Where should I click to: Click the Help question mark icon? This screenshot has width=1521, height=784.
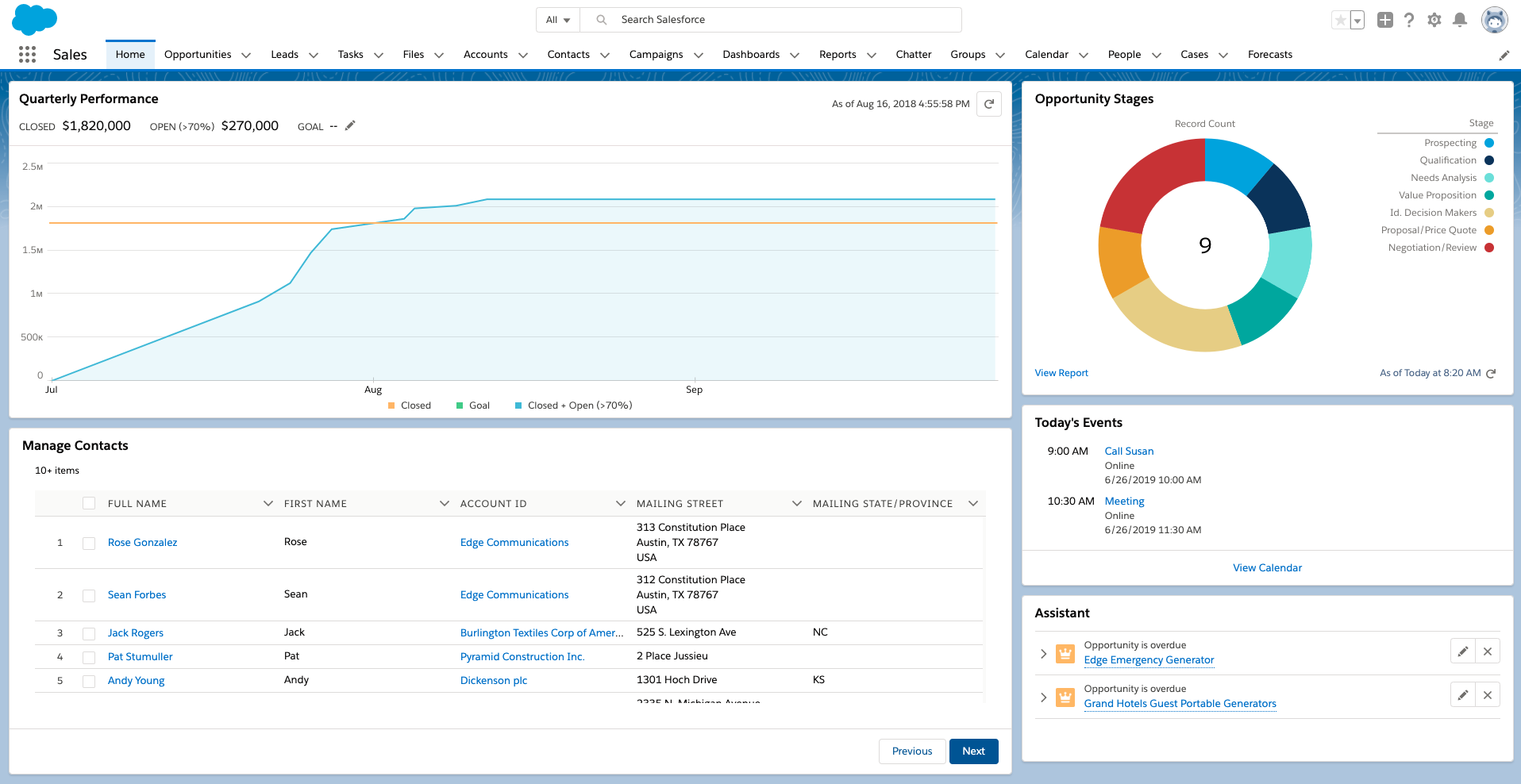[1409, 20]
